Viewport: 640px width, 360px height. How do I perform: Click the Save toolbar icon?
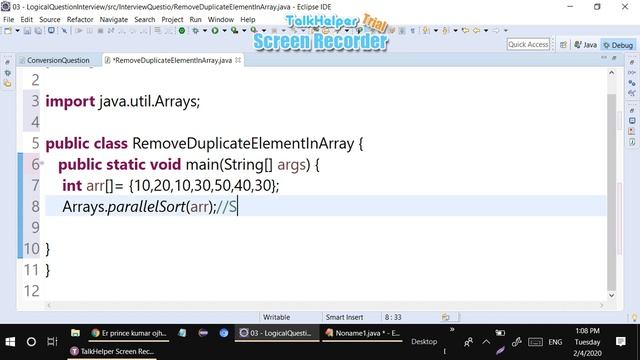[27, 31]
